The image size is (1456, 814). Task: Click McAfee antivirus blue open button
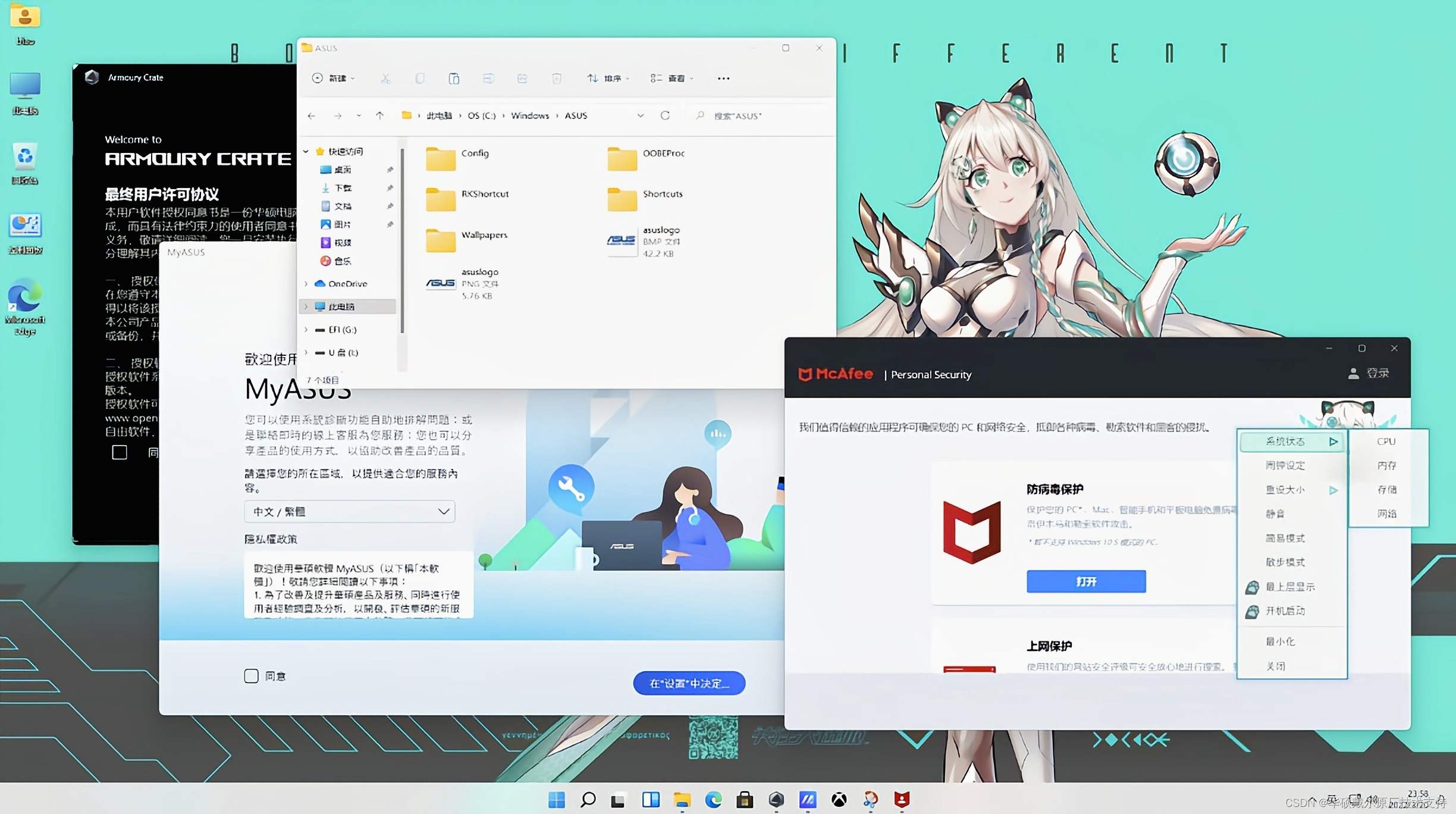[x=1085, y=581]
